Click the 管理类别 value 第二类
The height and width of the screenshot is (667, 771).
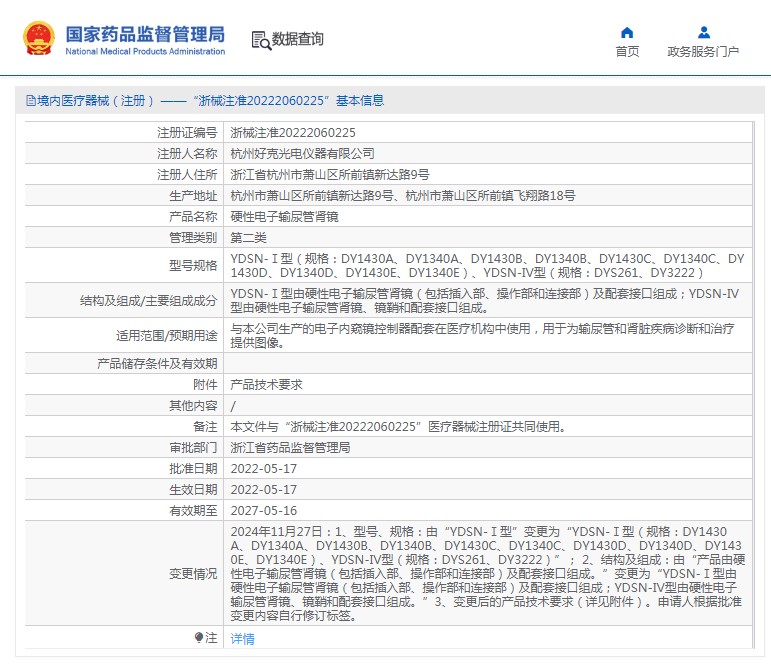click(x=248, y=237)
